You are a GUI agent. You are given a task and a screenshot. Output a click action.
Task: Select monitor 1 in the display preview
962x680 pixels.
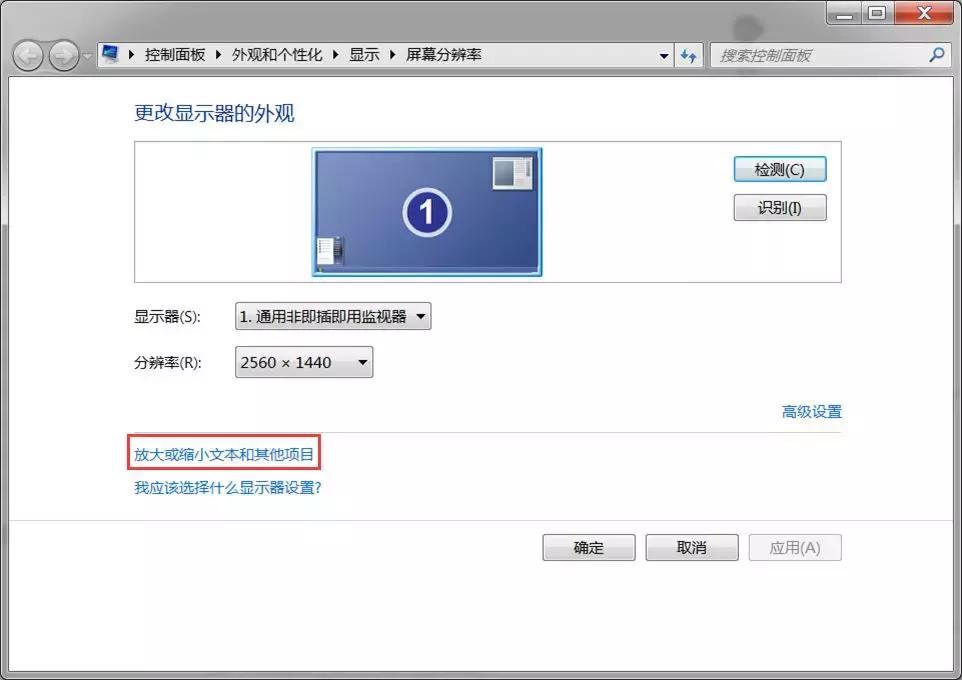coord(427,211)
